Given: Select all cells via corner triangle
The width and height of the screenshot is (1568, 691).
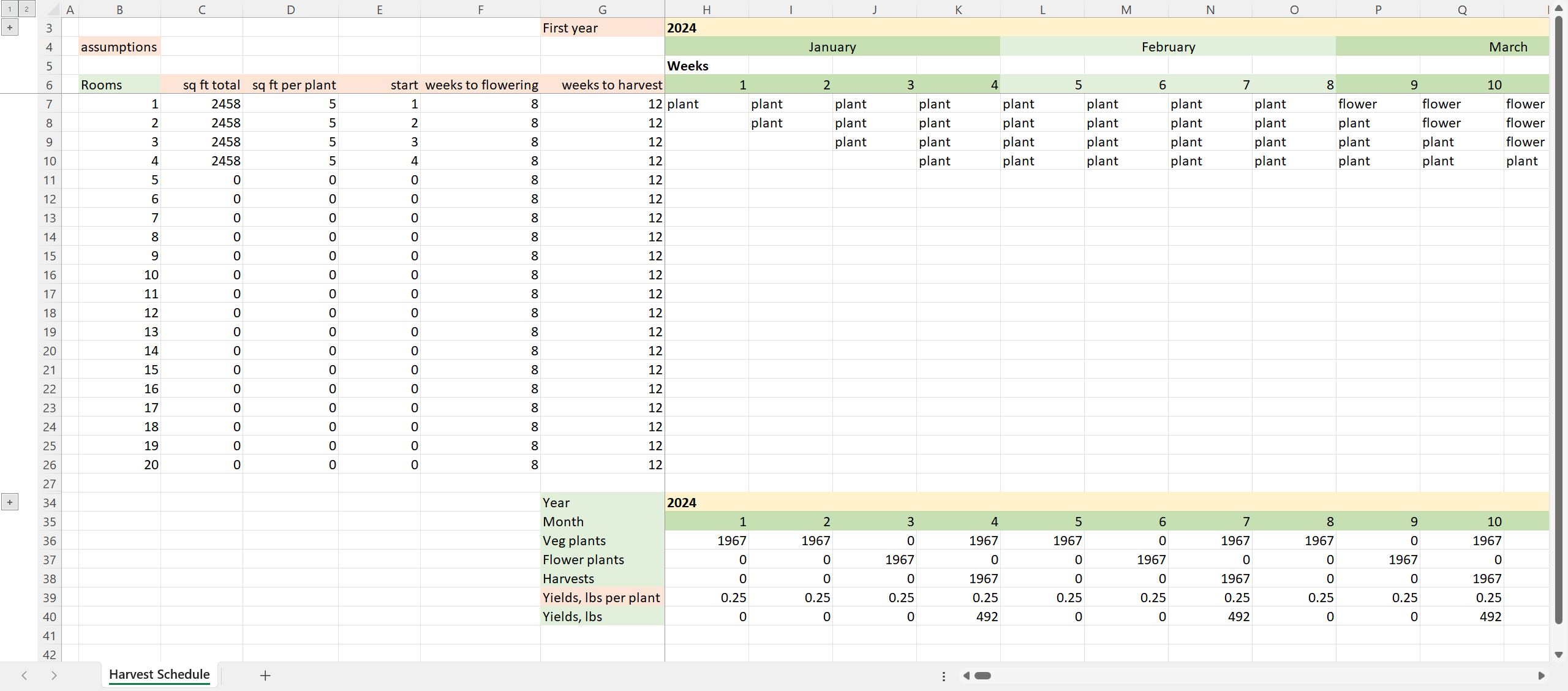Looking at the screenshot, I should (x=52, y=9).
